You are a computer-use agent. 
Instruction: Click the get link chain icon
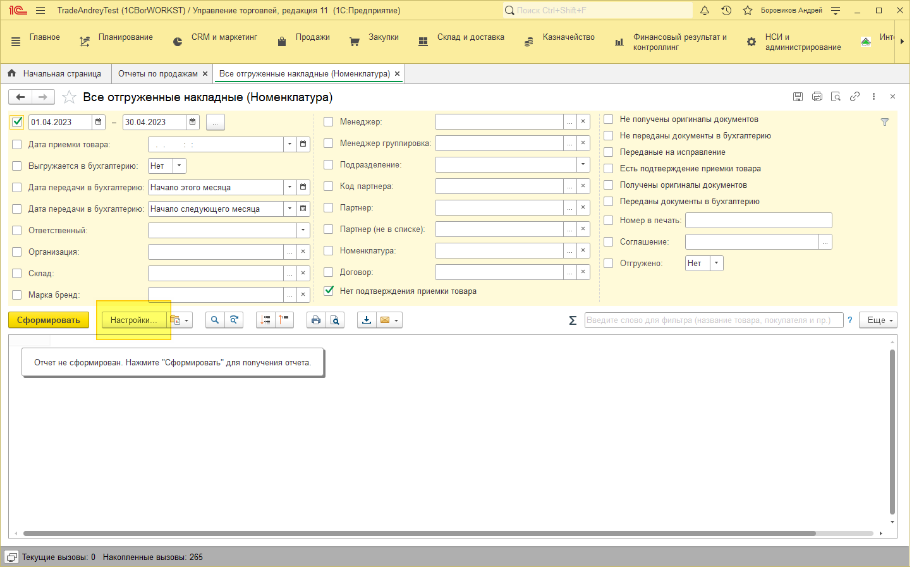[x=854, y=97]
